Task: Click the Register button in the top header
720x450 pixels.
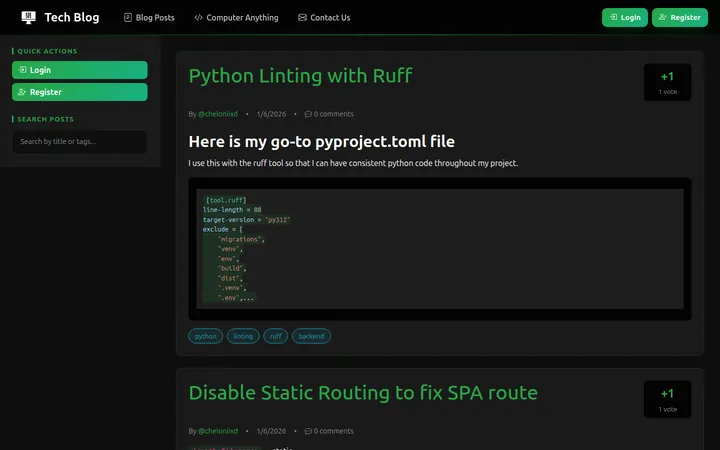Action: 680,17
